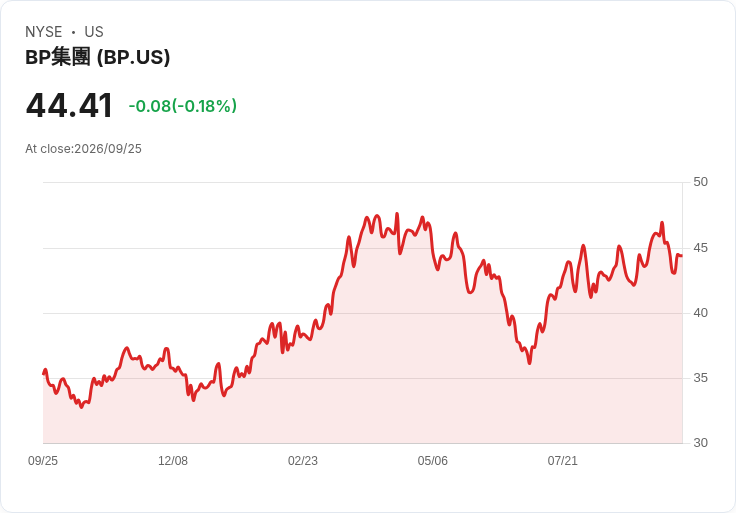Click the 09/25 x-axis date label
The width and height of the screenshot is (736, 513).
pyautogui.click(x=43, y=461)
